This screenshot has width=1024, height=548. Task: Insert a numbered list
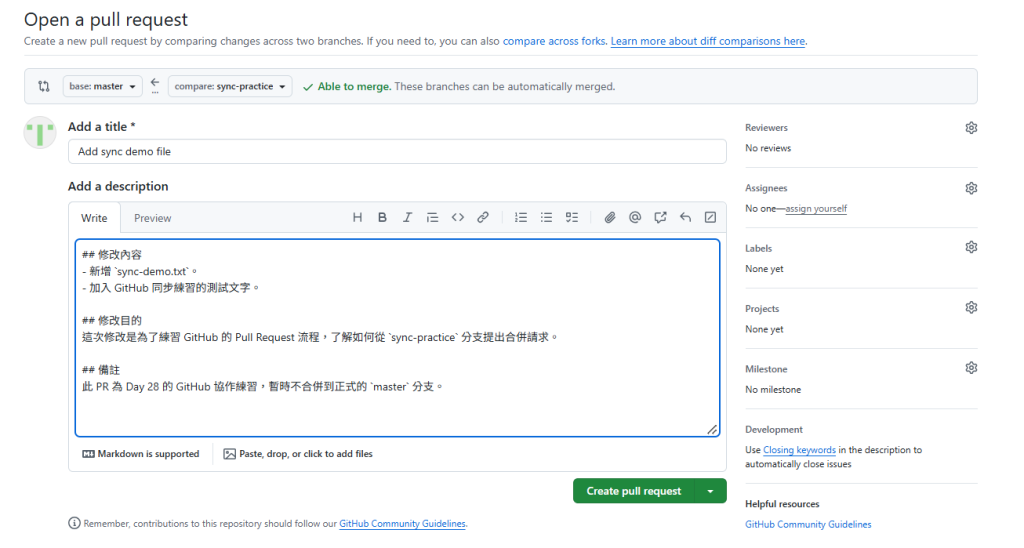pyautogui.click(x=520, y=218)
